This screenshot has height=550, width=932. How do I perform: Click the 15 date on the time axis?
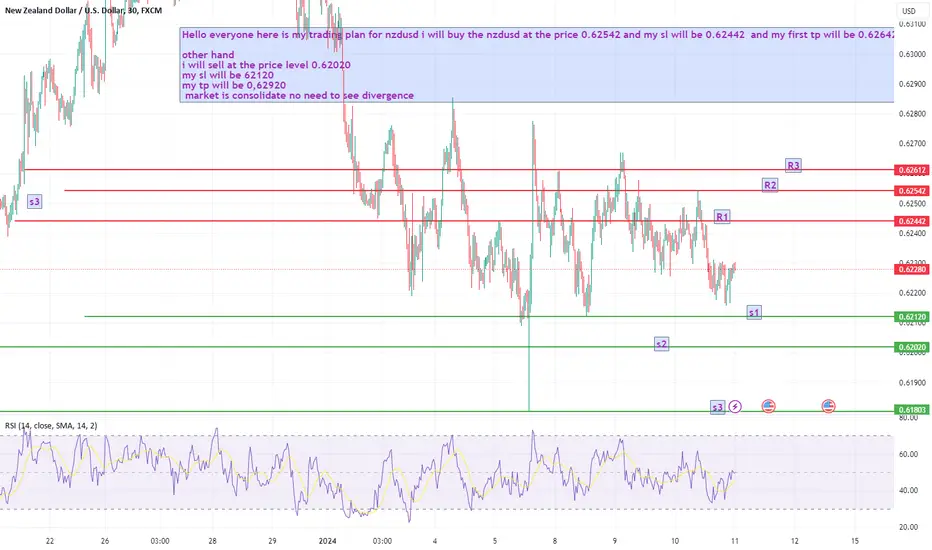tap(855, 541)
